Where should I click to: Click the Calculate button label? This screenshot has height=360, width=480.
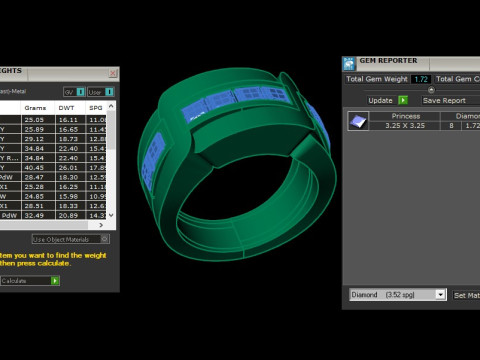tap(14, 281)
